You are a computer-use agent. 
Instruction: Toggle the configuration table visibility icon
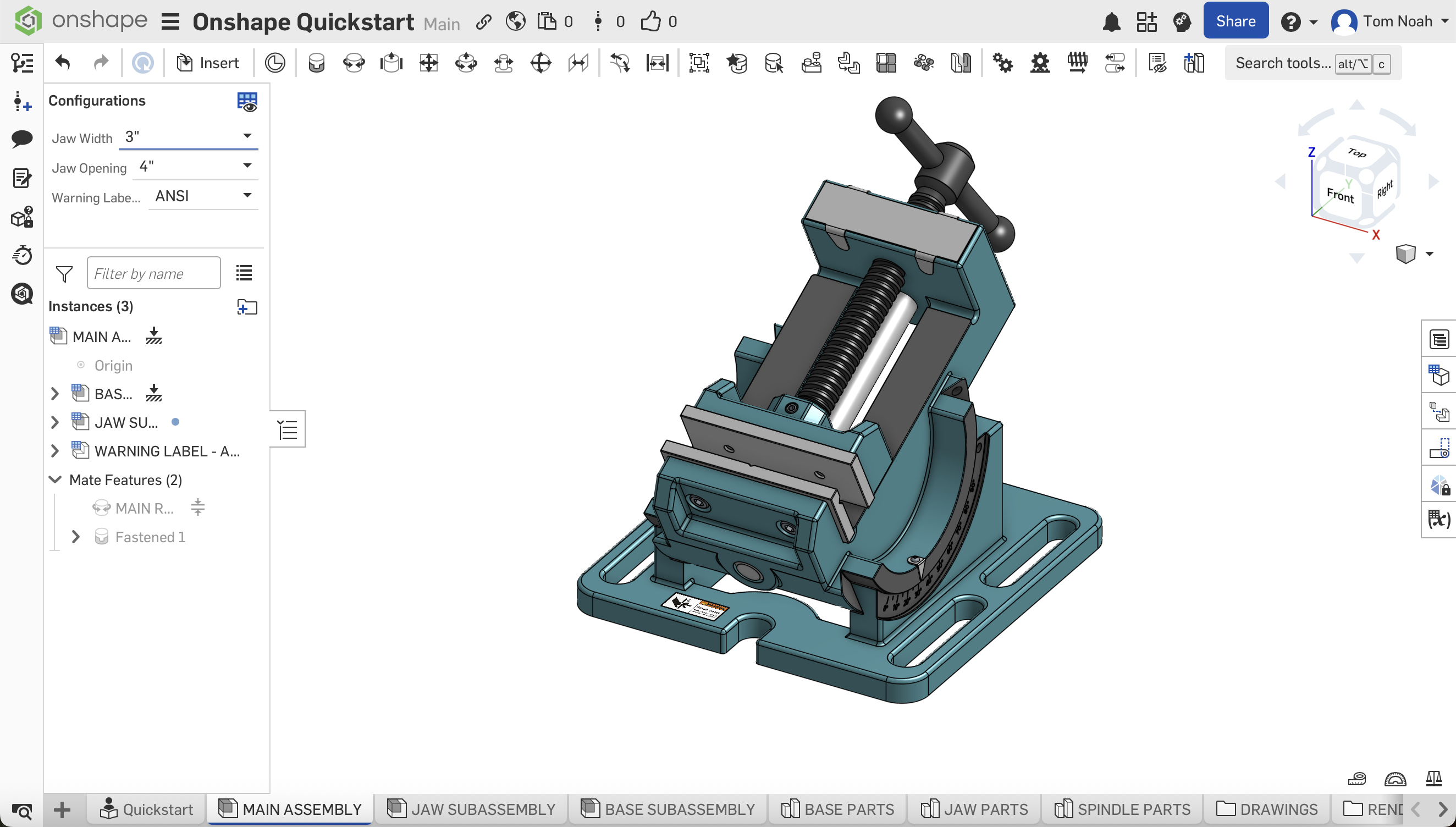(247, 102)
